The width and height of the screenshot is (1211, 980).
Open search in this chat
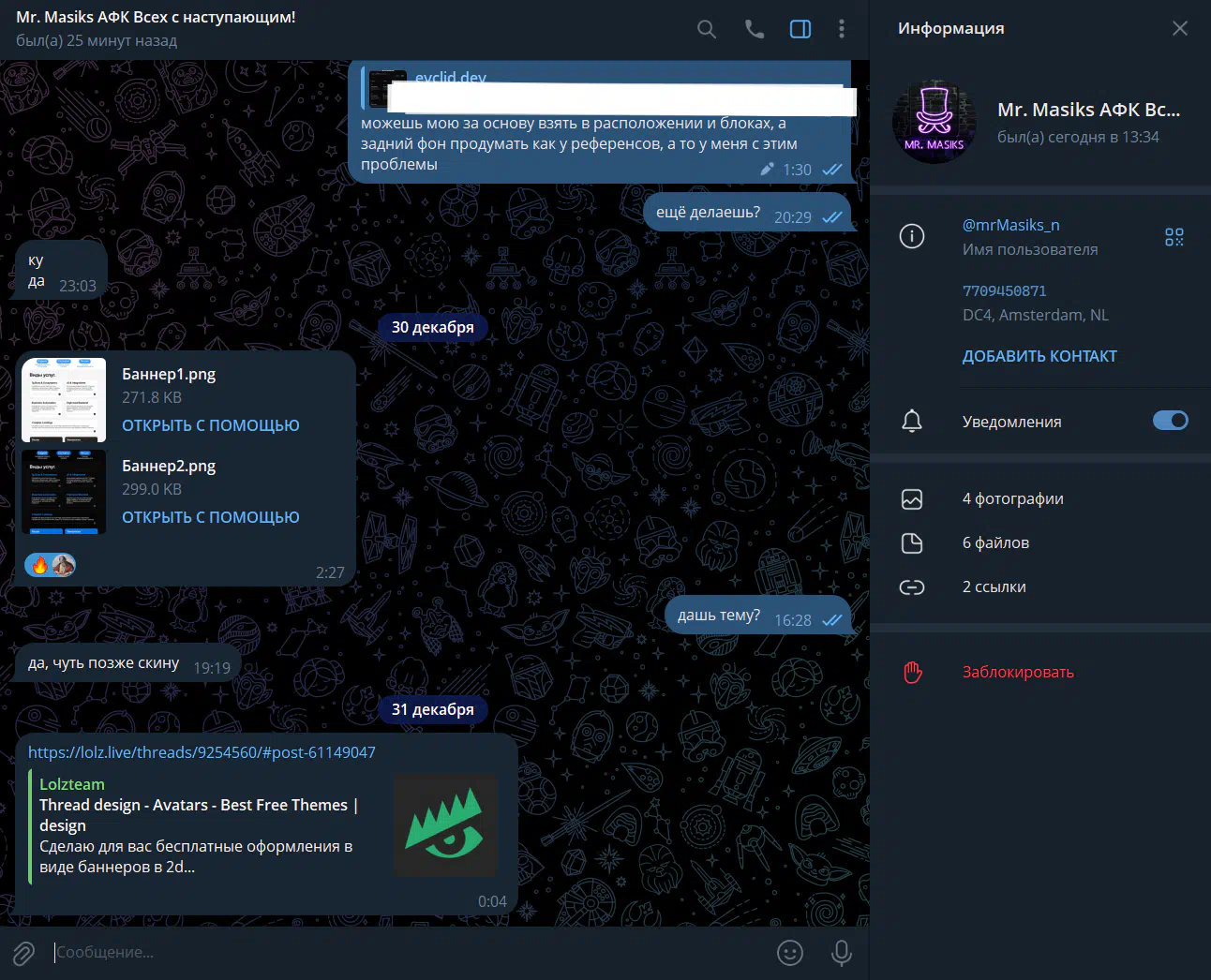707,29
